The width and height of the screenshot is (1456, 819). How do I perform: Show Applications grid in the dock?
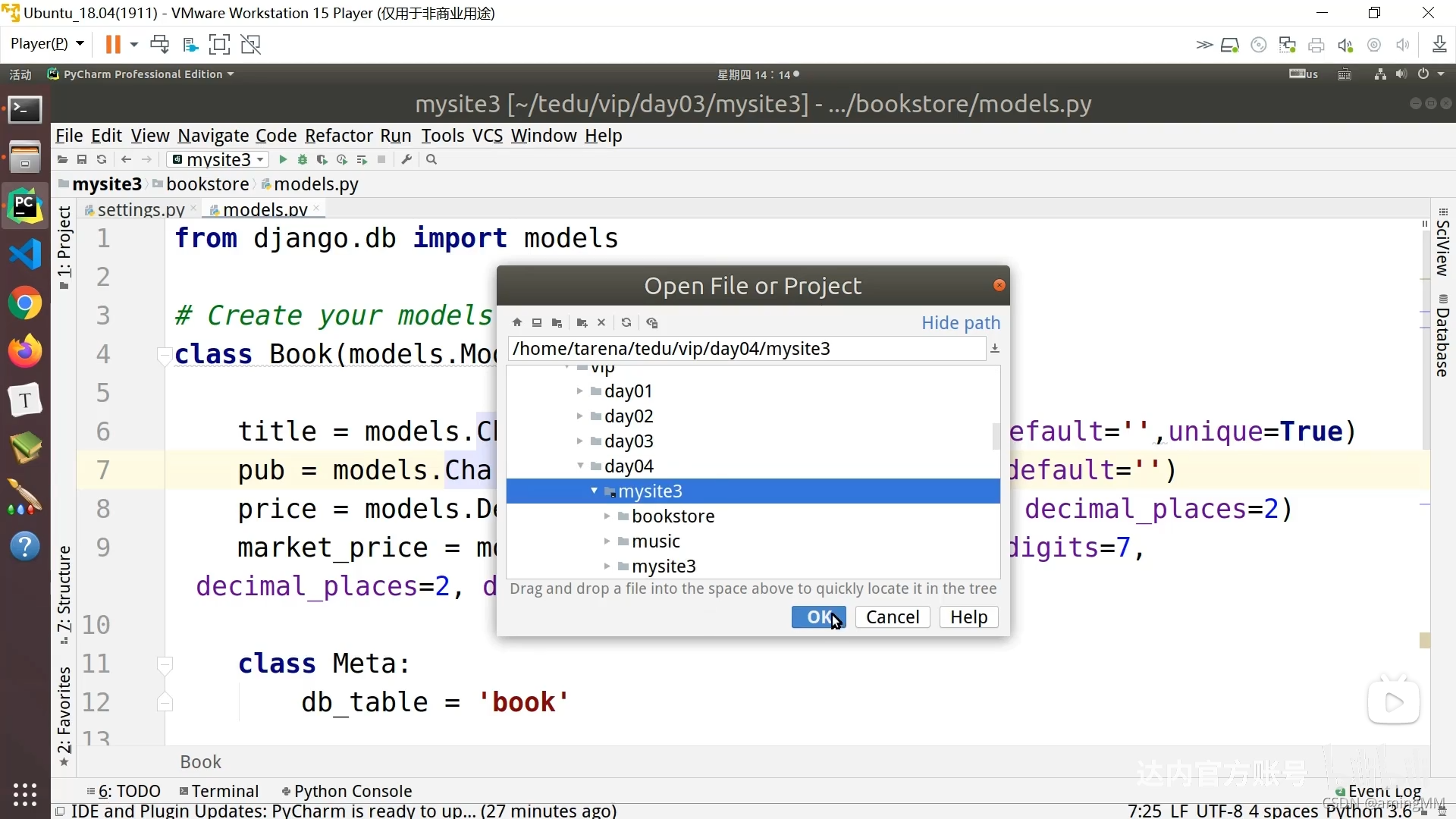[x=25, y=794]
